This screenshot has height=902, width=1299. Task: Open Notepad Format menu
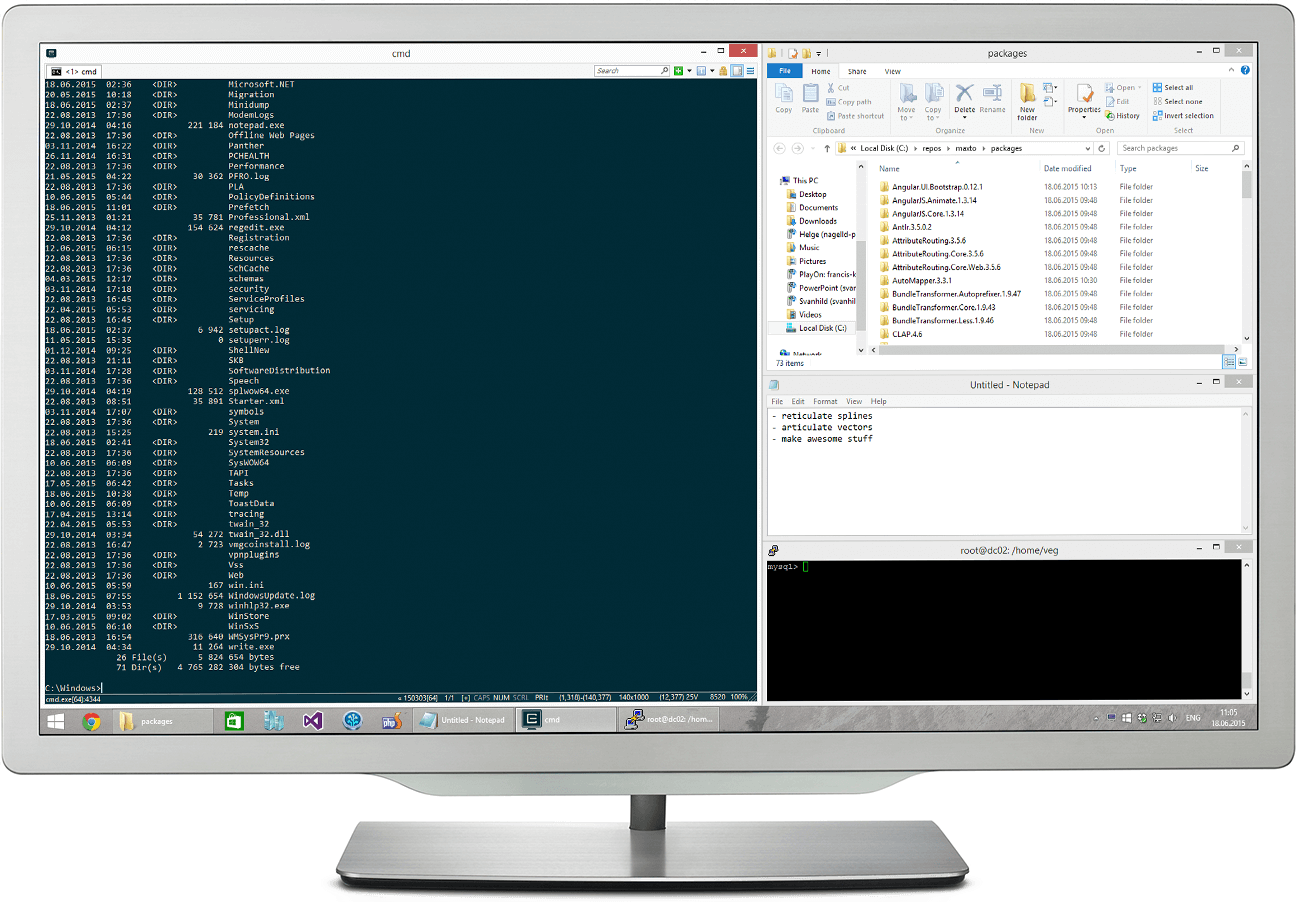click(825, 401)
